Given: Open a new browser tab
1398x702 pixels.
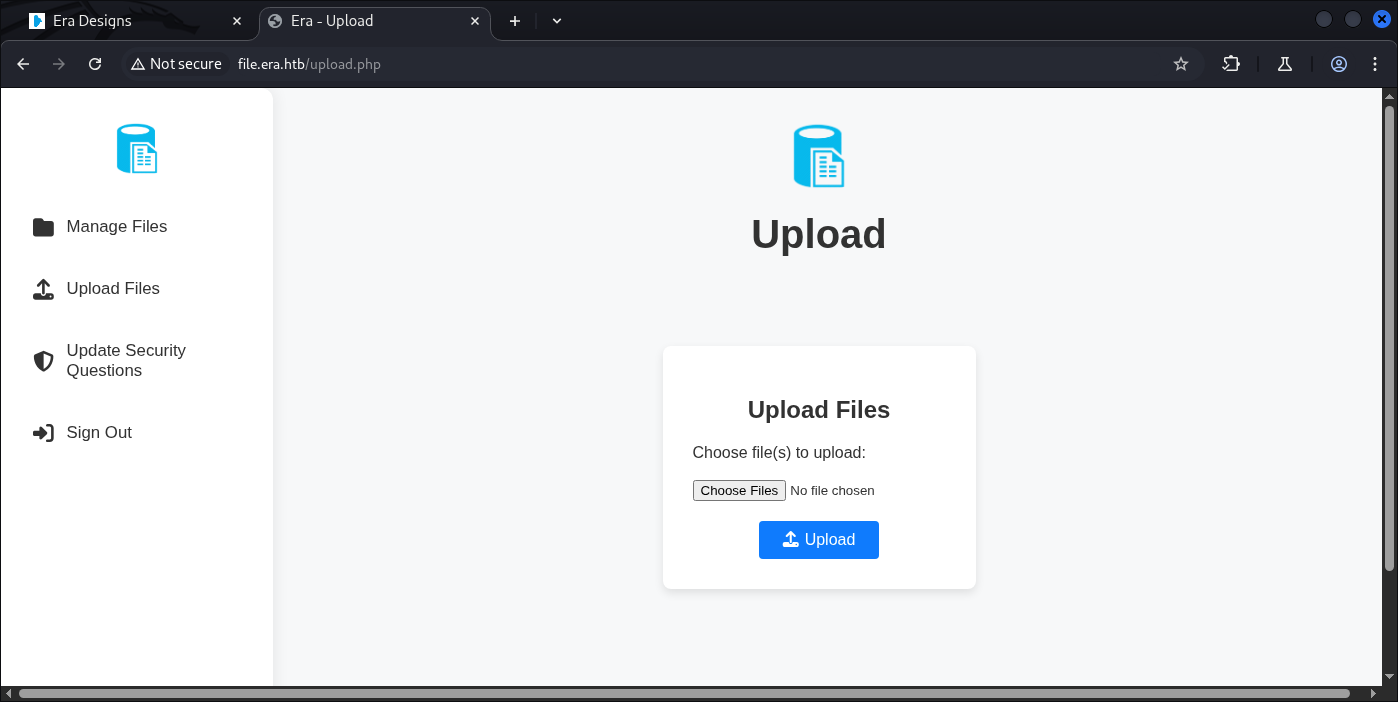Looking at the screenshot, I should [515, 21].
